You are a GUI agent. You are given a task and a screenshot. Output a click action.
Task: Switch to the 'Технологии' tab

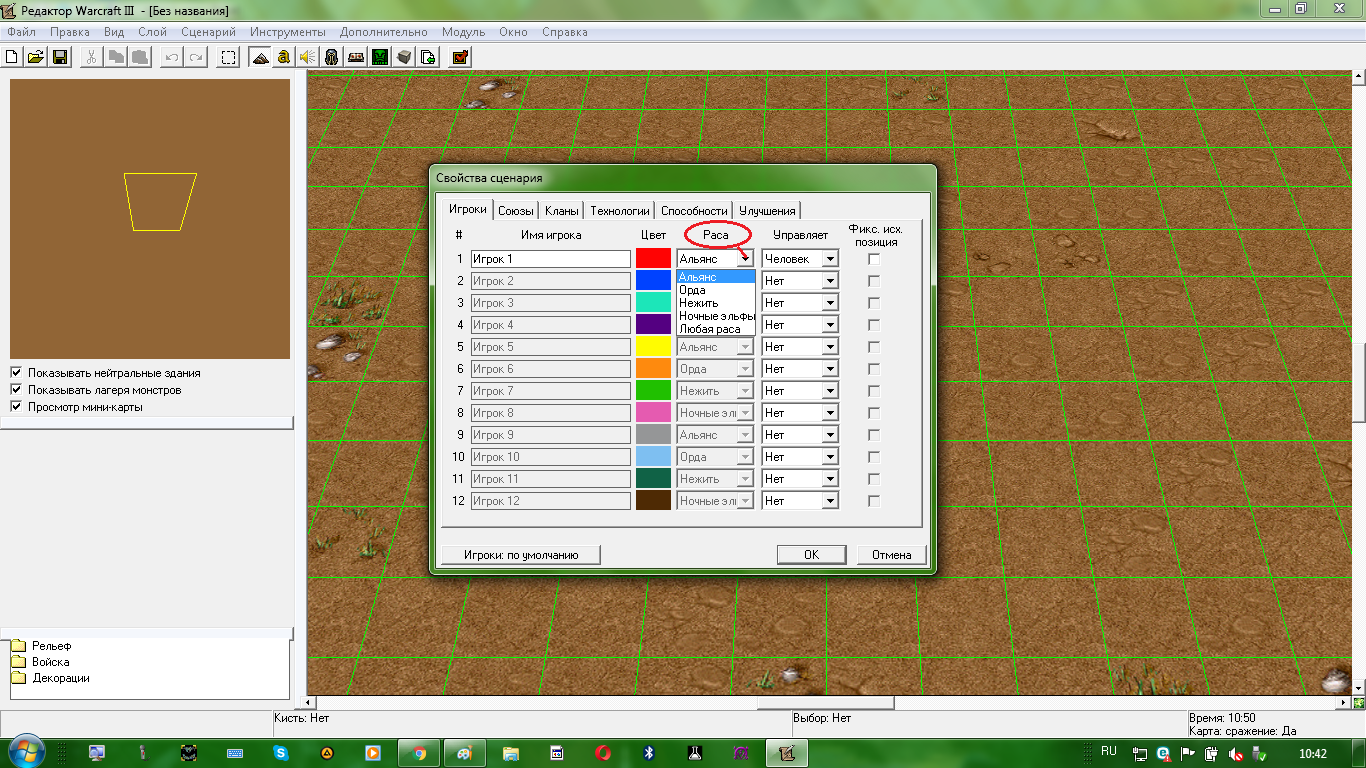click(620, 211)
